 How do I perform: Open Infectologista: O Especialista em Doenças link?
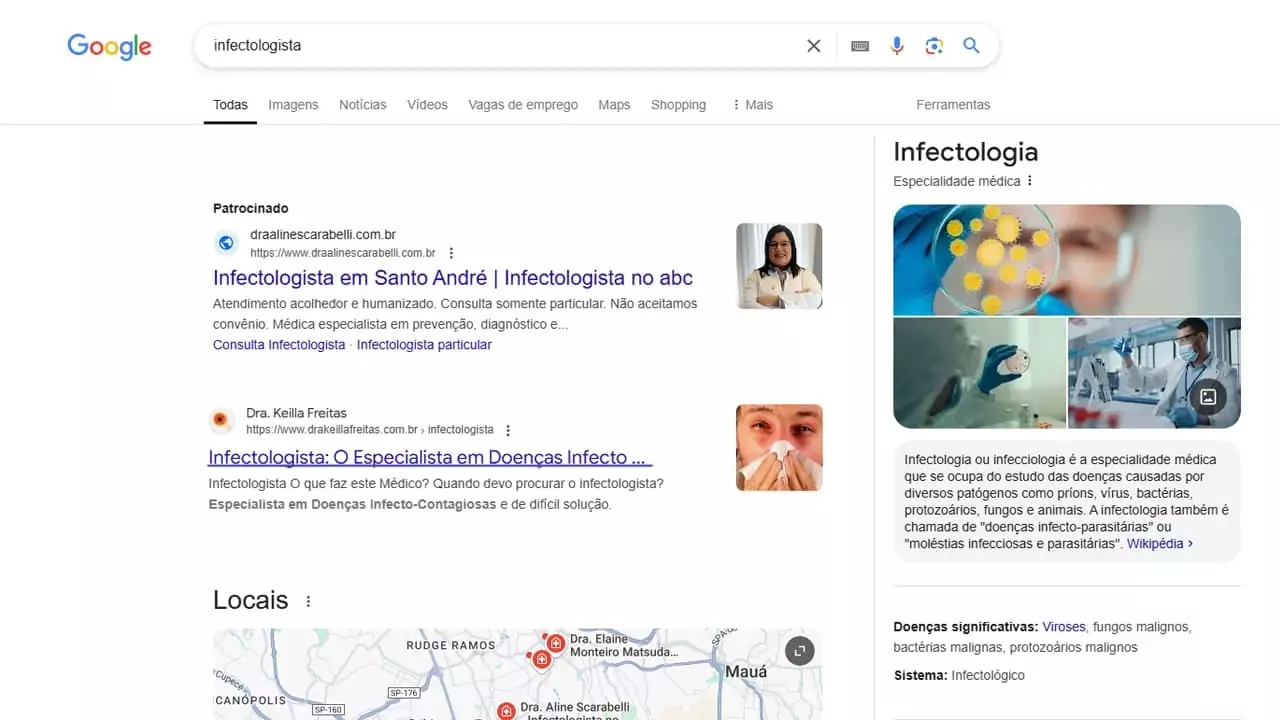point(430,458)
